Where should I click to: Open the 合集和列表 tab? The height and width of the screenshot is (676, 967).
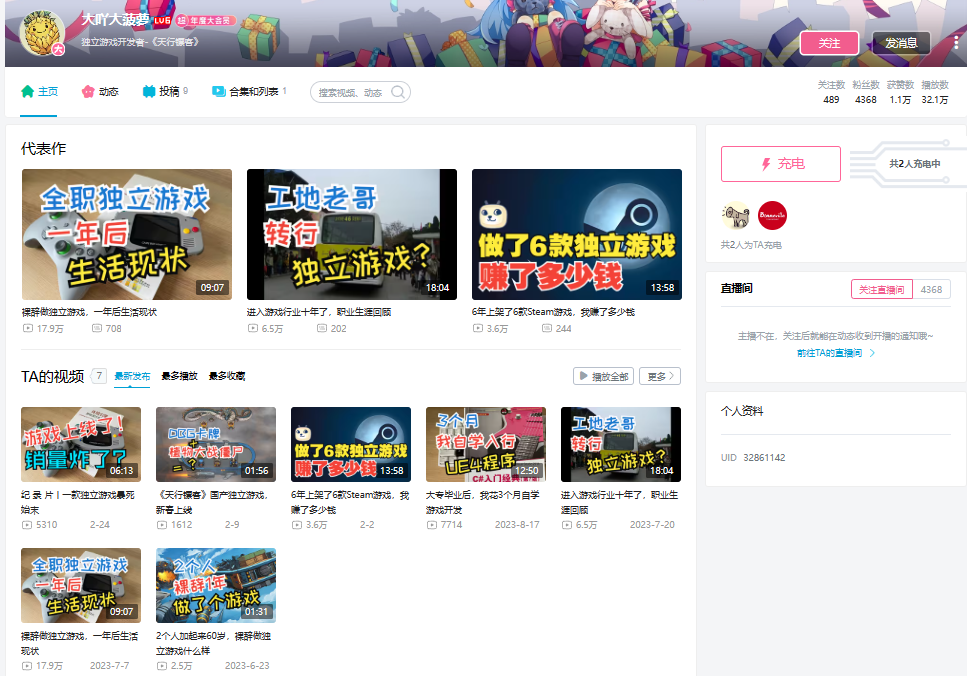tap(249, 92)
